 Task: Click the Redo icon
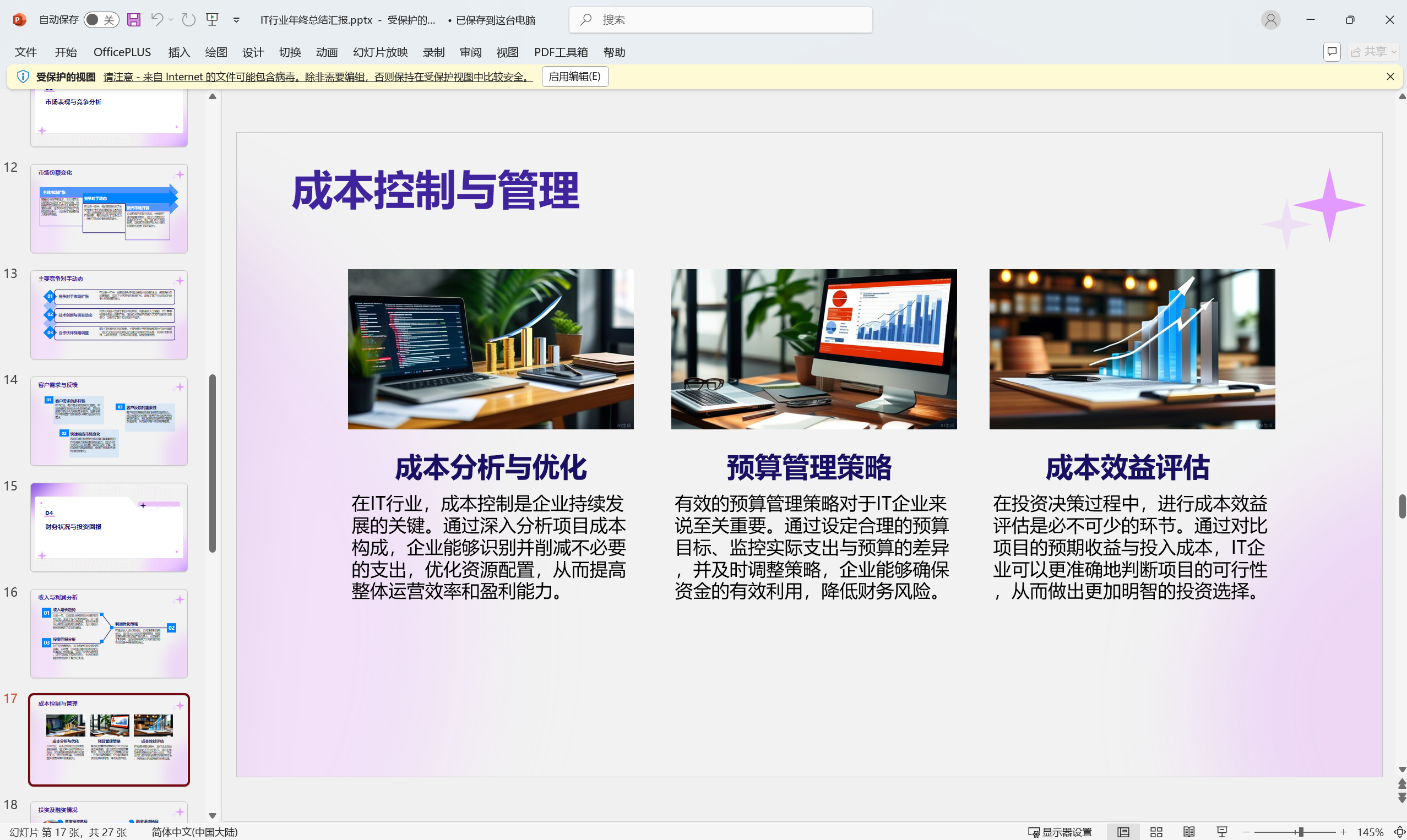tap(188, 20)
